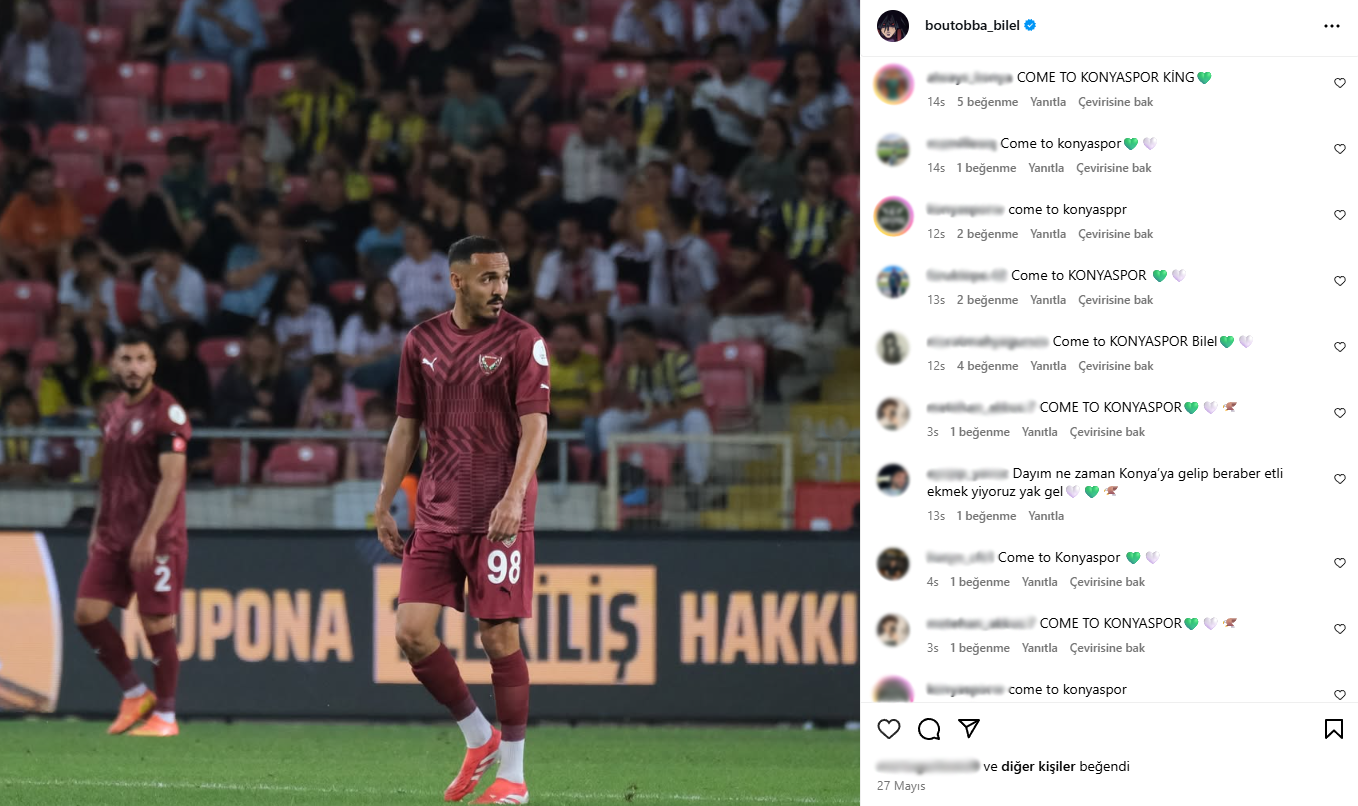Reply via Yanıtla under 'COME TO KONYASPOR KİNG'
Viewport: 1358px width, 806px height.
pos(1048,102)
